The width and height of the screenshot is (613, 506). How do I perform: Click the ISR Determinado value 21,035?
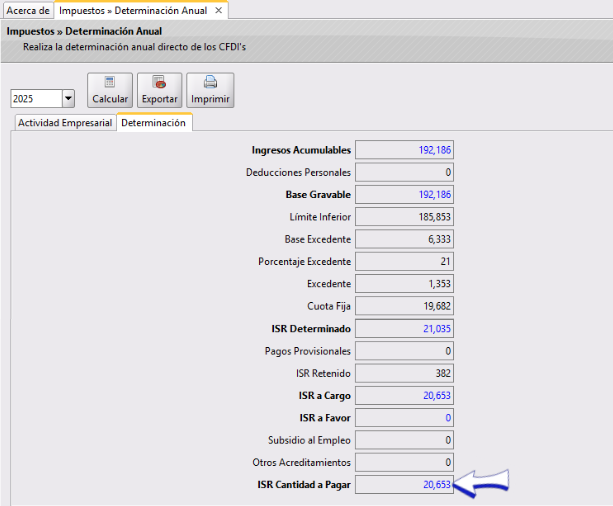[x=404, y=328]
